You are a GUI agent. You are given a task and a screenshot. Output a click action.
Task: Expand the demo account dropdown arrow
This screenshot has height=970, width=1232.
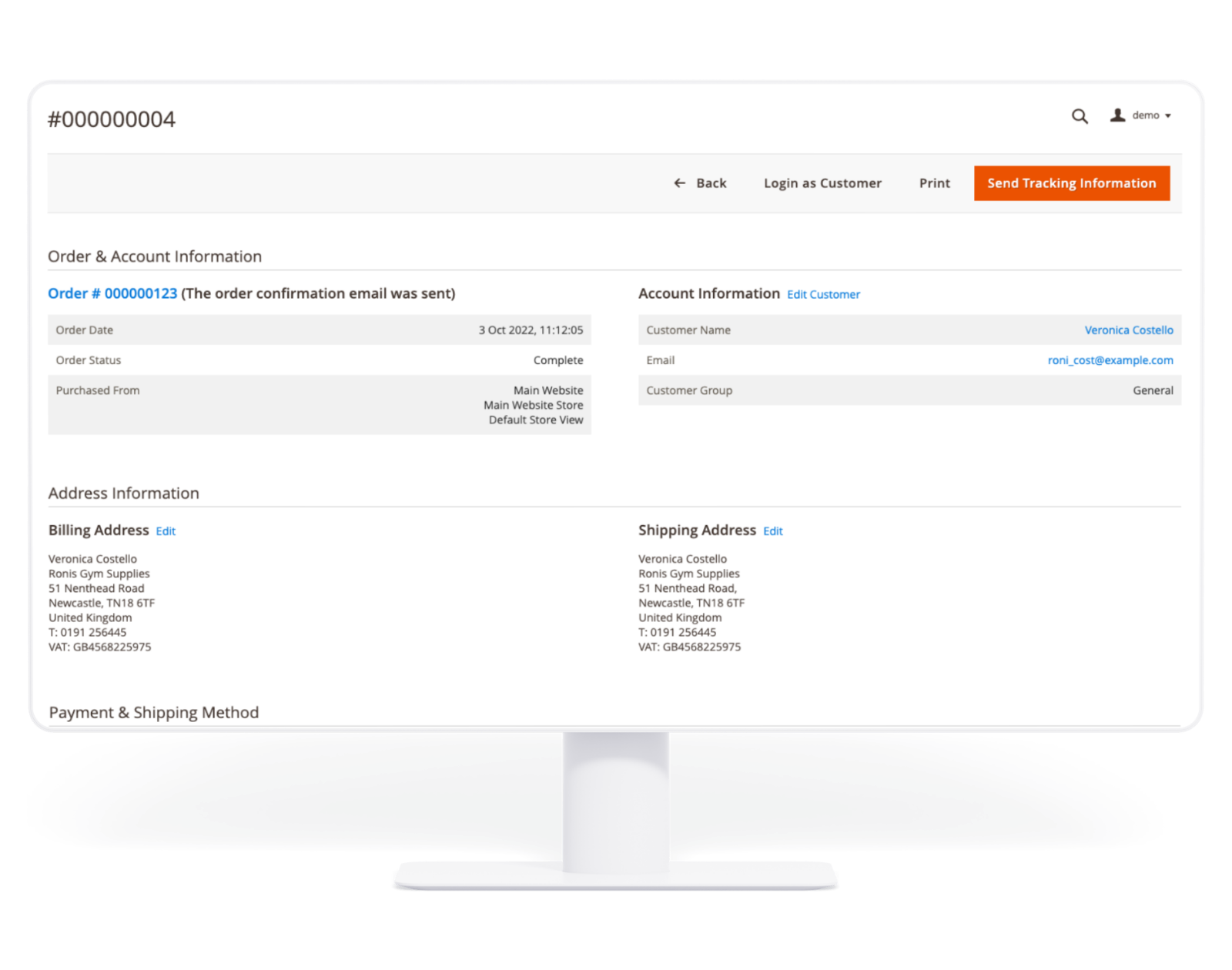click(1168, 116)
